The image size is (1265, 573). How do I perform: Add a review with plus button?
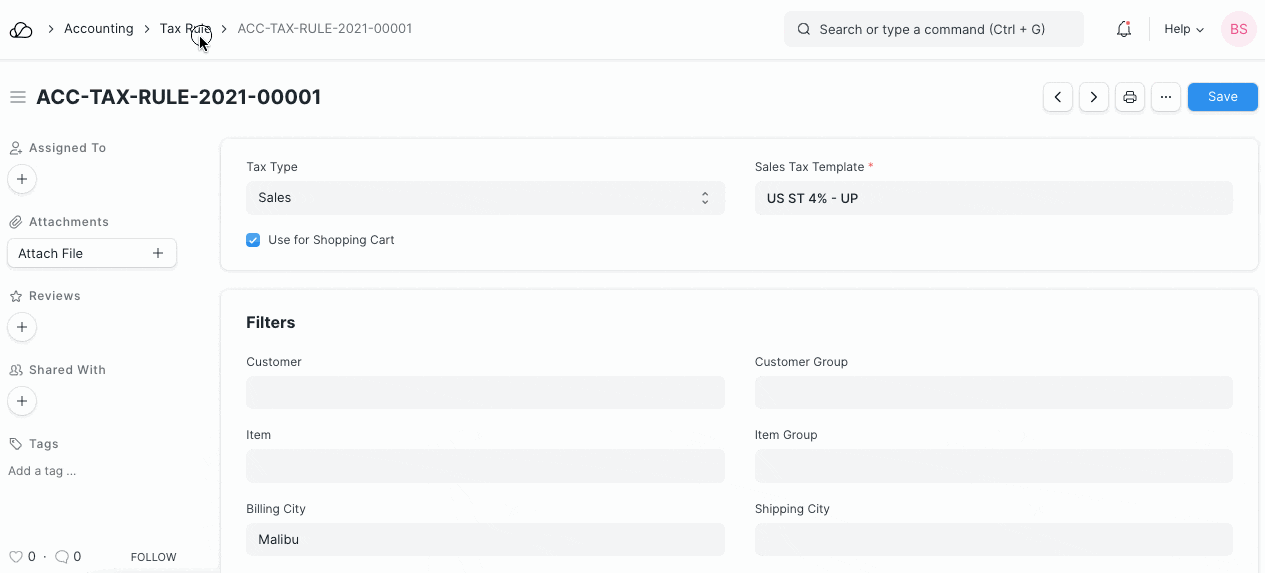click(22, 327)
